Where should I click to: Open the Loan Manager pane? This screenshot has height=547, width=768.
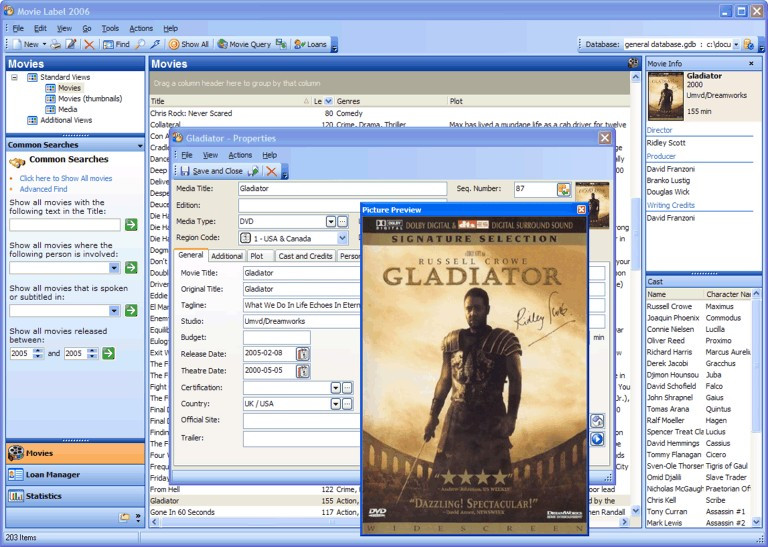tap(75, 475)
